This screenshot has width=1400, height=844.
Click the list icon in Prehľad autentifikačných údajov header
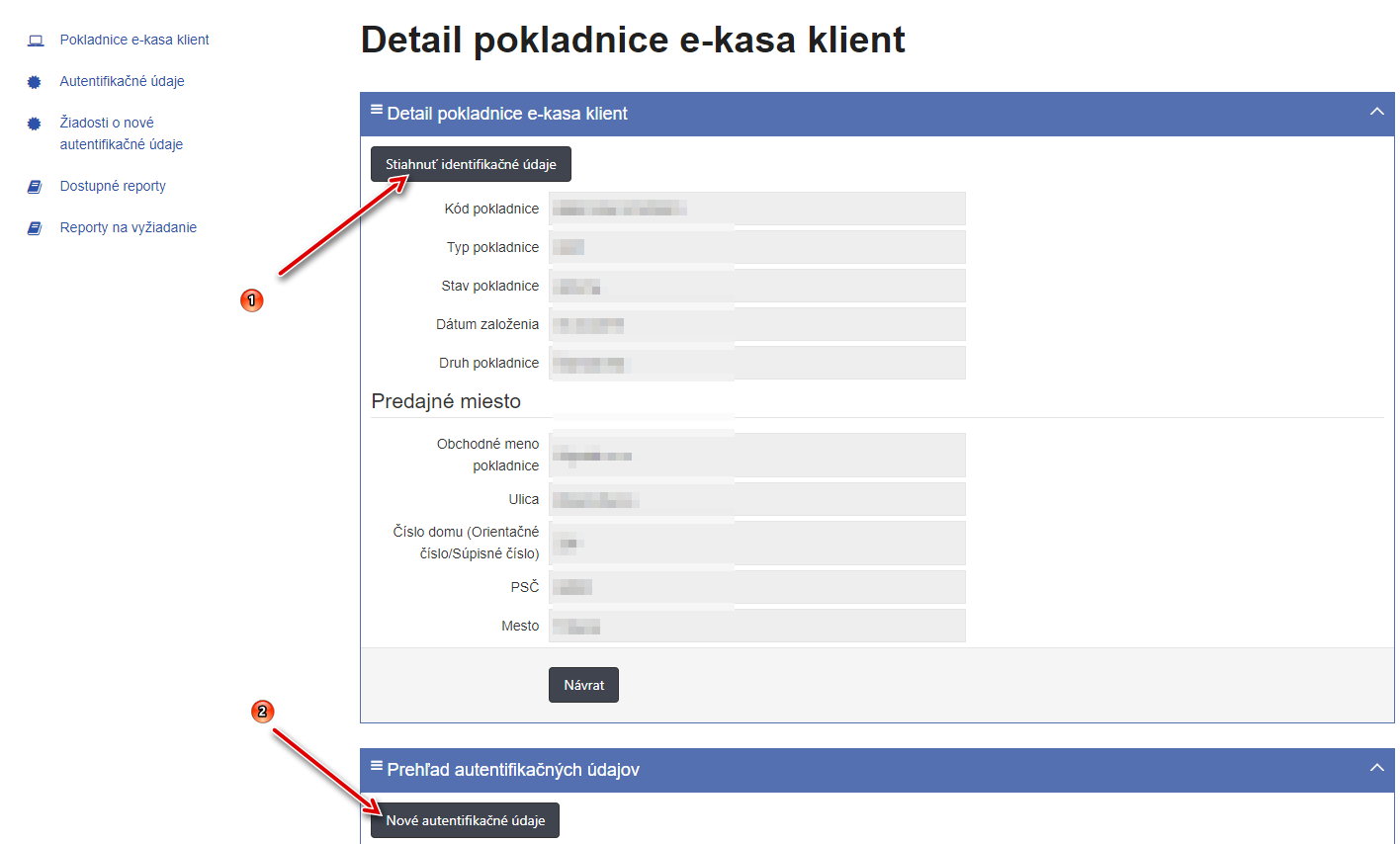click(376, 766)
